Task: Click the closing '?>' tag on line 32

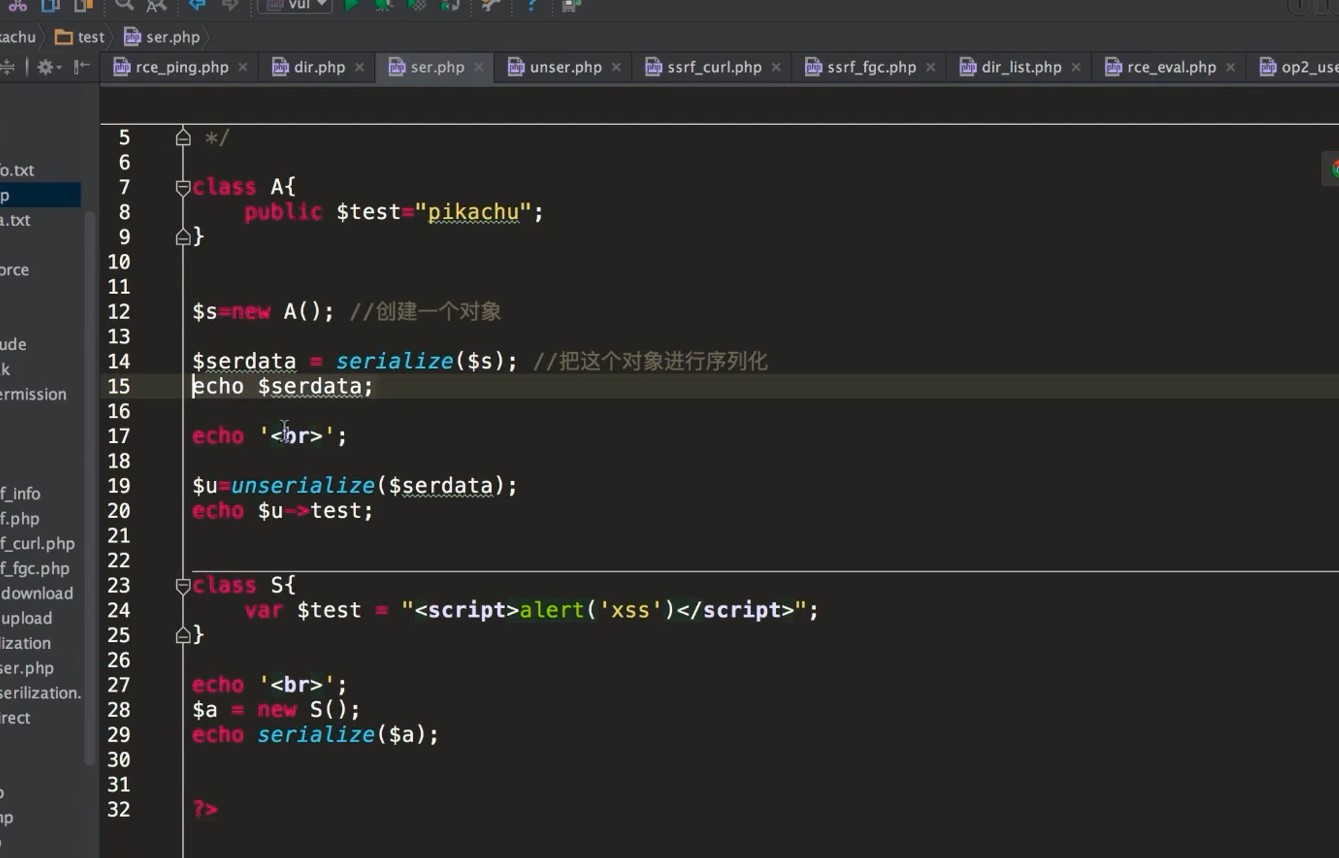Action: click(x=205, y=809)
